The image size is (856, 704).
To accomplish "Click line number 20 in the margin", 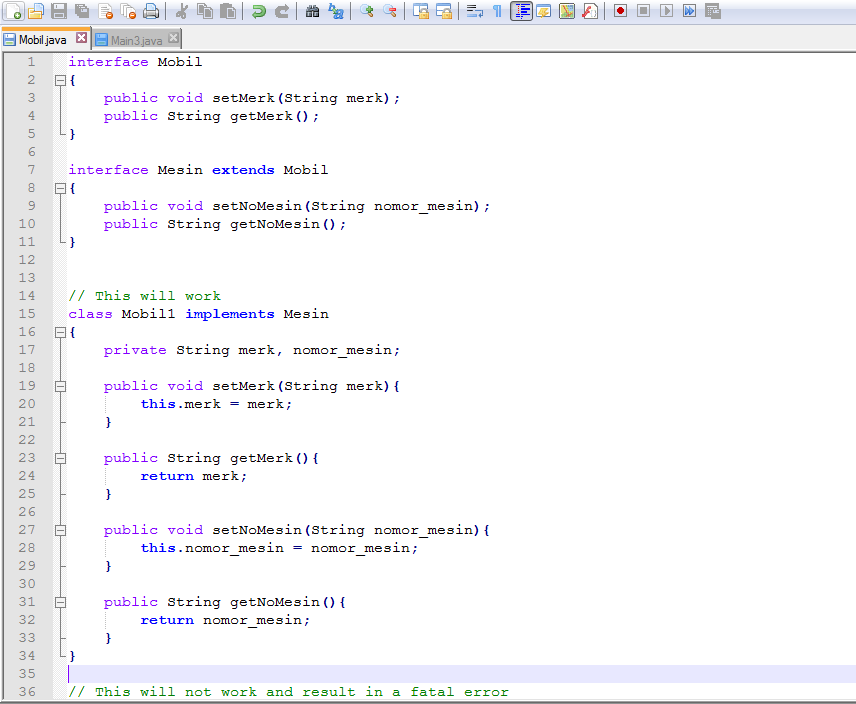I will coord(29,403).
